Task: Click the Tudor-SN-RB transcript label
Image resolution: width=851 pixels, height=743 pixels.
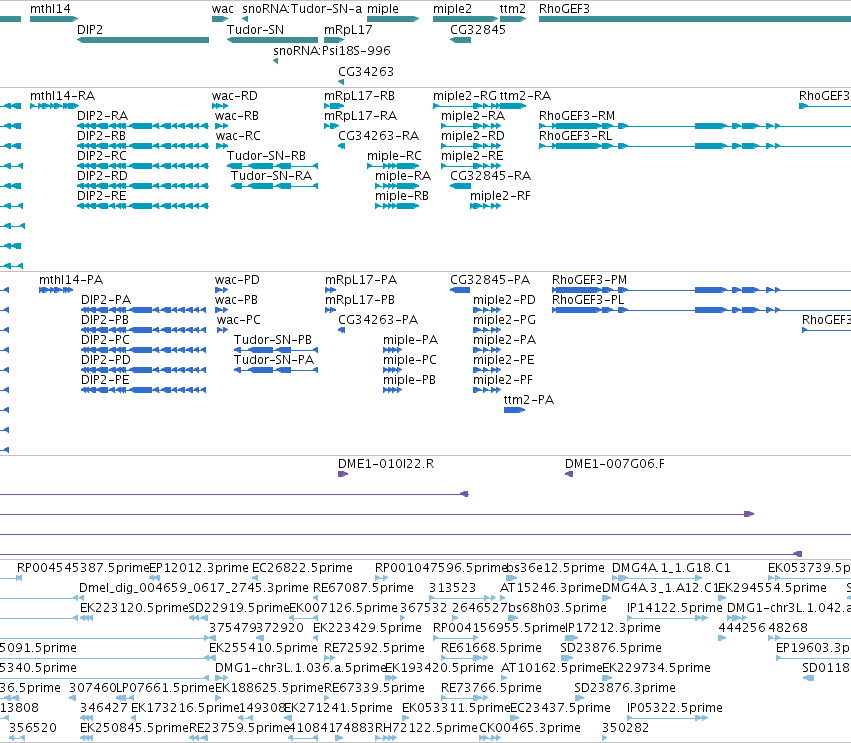Action: point(266,156)
